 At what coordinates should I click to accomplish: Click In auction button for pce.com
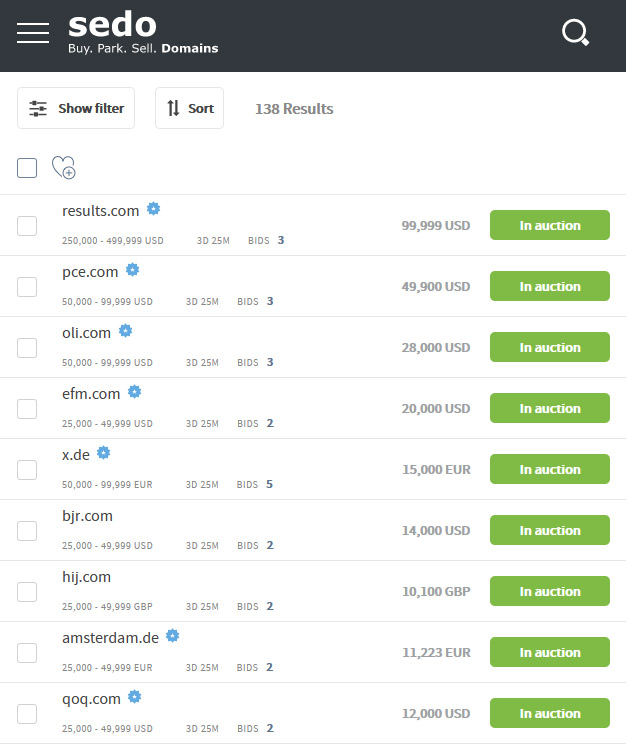pyautogui.click(x=550, y=286)
